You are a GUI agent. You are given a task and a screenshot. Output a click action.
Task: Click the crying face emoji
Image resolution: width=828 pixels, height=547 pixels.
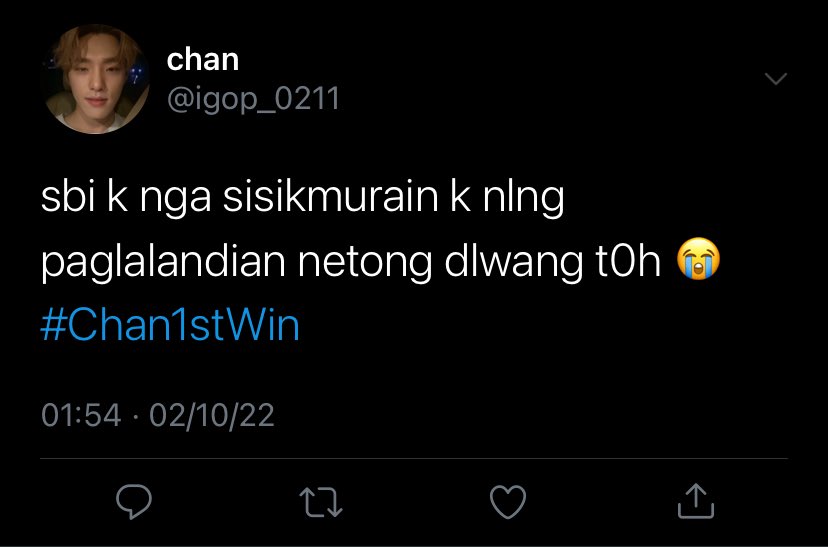698,259
